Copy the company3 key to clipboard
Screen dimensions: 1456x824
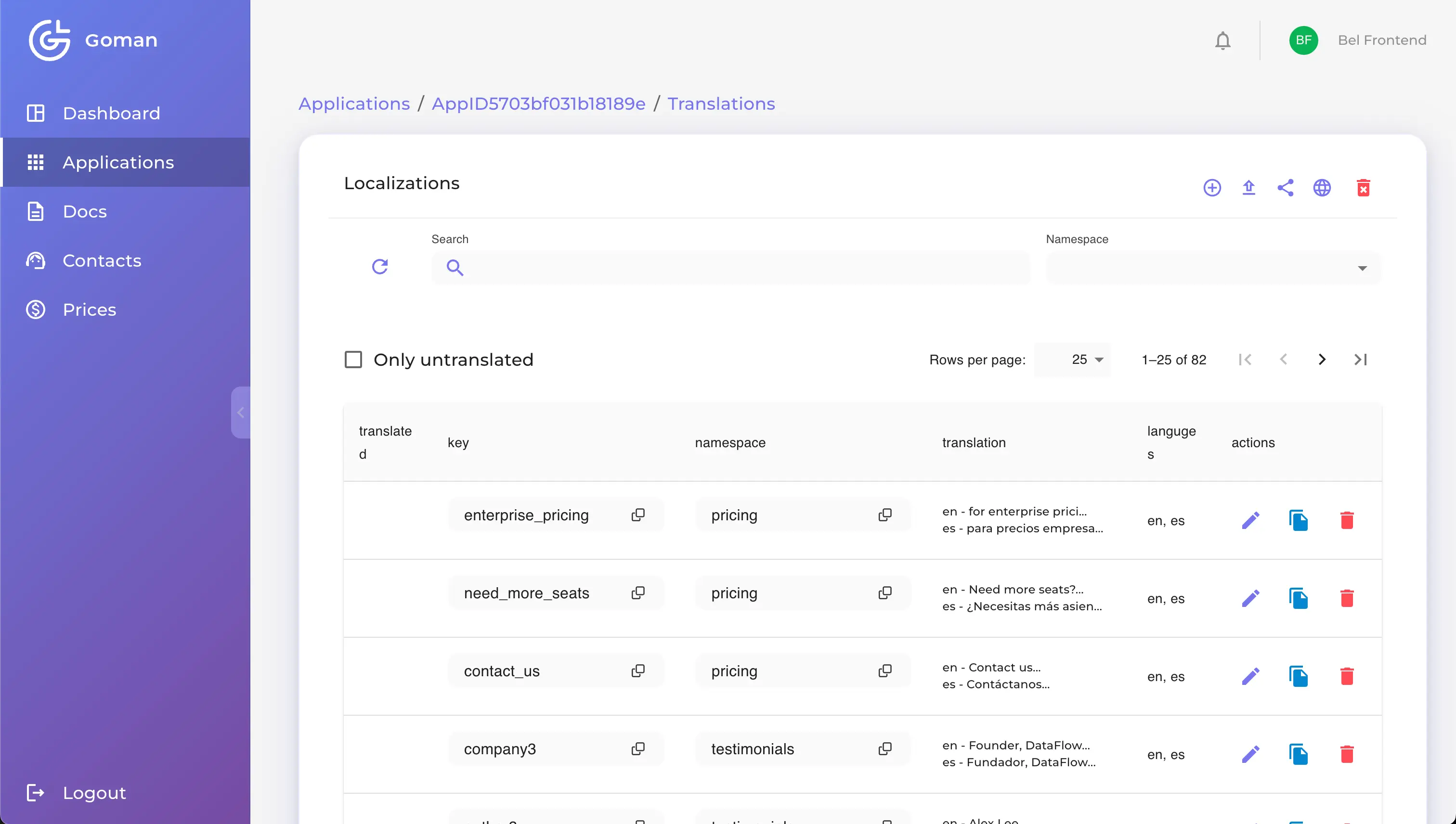[x=638, y=749]
